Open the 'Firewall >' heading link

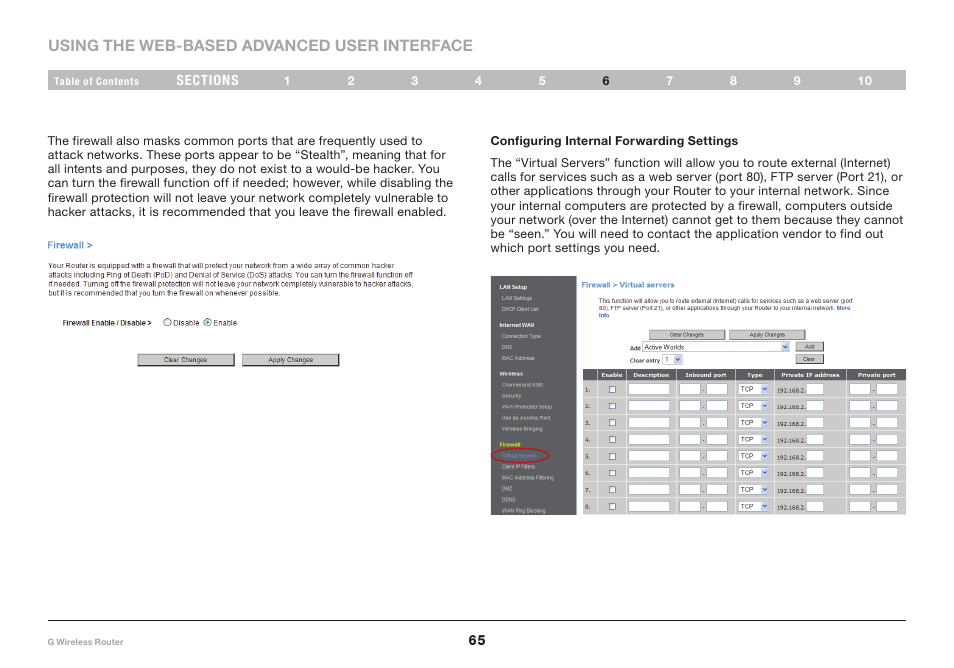pos(70,245)
